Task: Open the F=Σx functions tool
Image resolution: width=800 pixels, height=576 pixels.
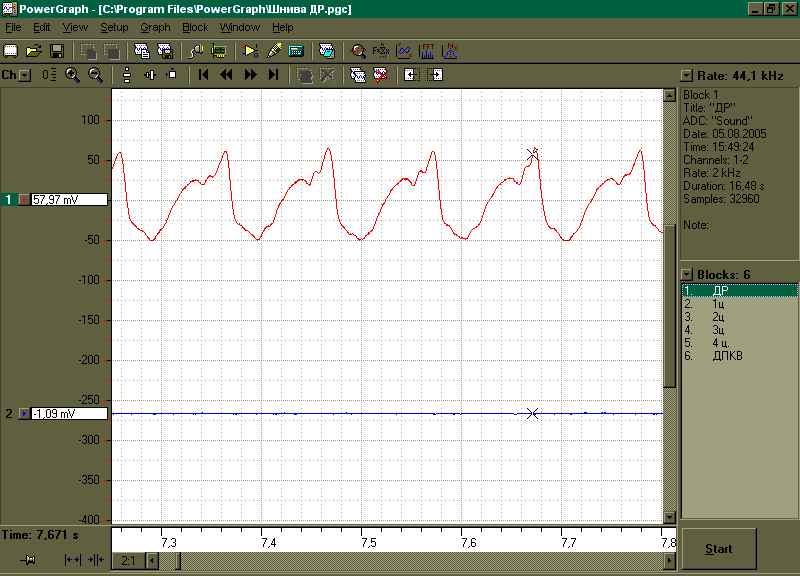Action: point(381,51)
